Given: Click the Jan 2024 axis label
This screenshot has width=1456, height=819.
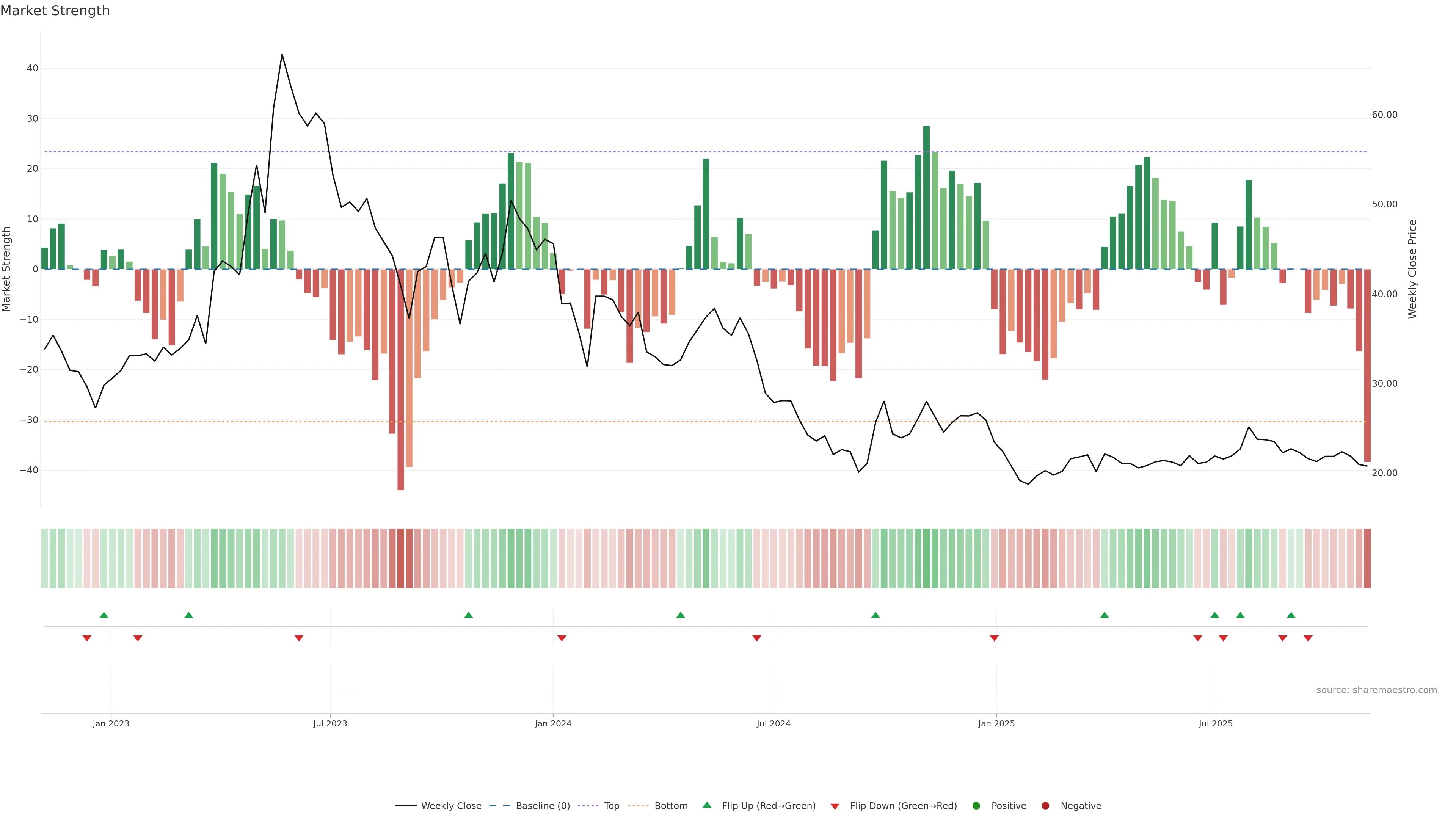Looking at the screenshot, I should tap(553, 723).
